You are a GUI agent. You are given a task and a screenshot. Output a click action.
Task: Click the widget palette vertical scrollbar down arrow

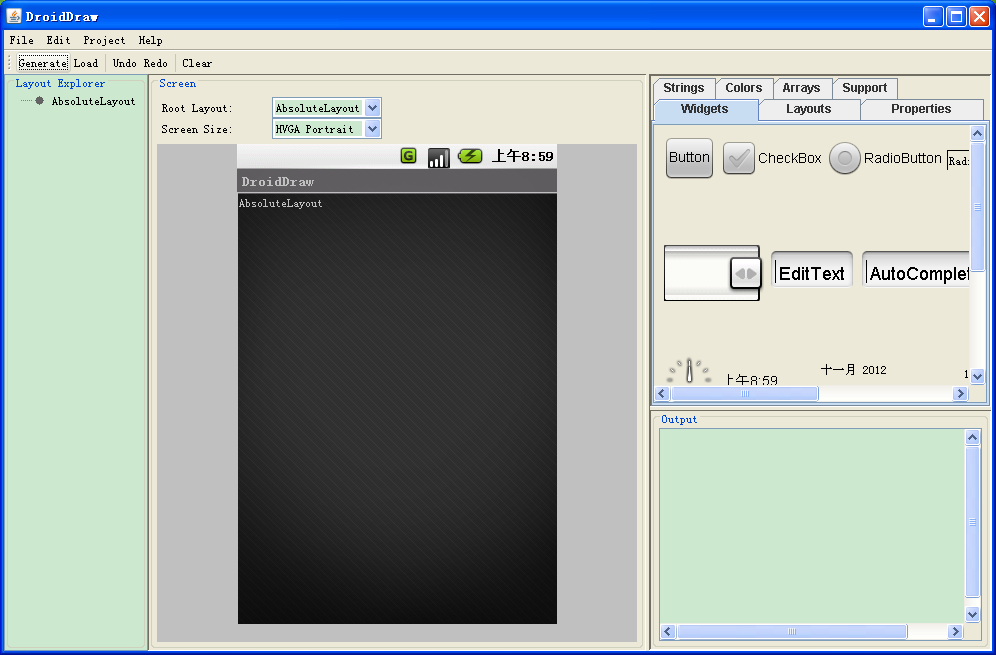977,375
